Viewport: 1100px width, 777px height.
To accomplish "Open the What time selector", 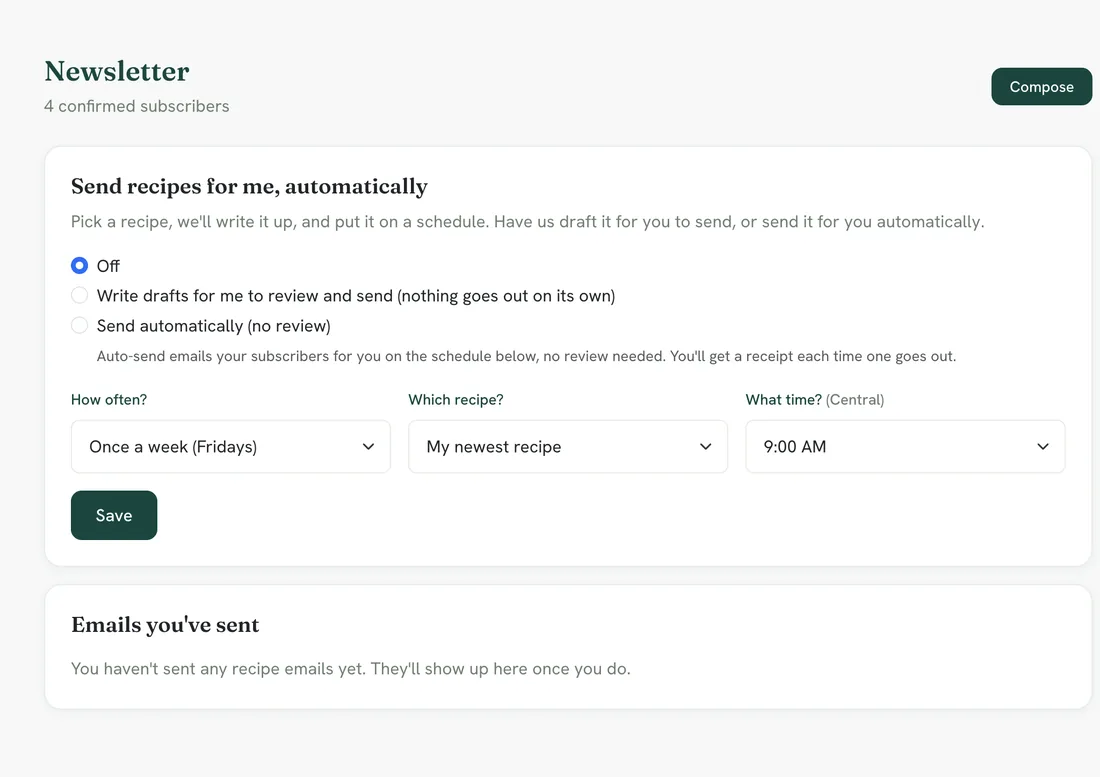I will tap(905, 447).
